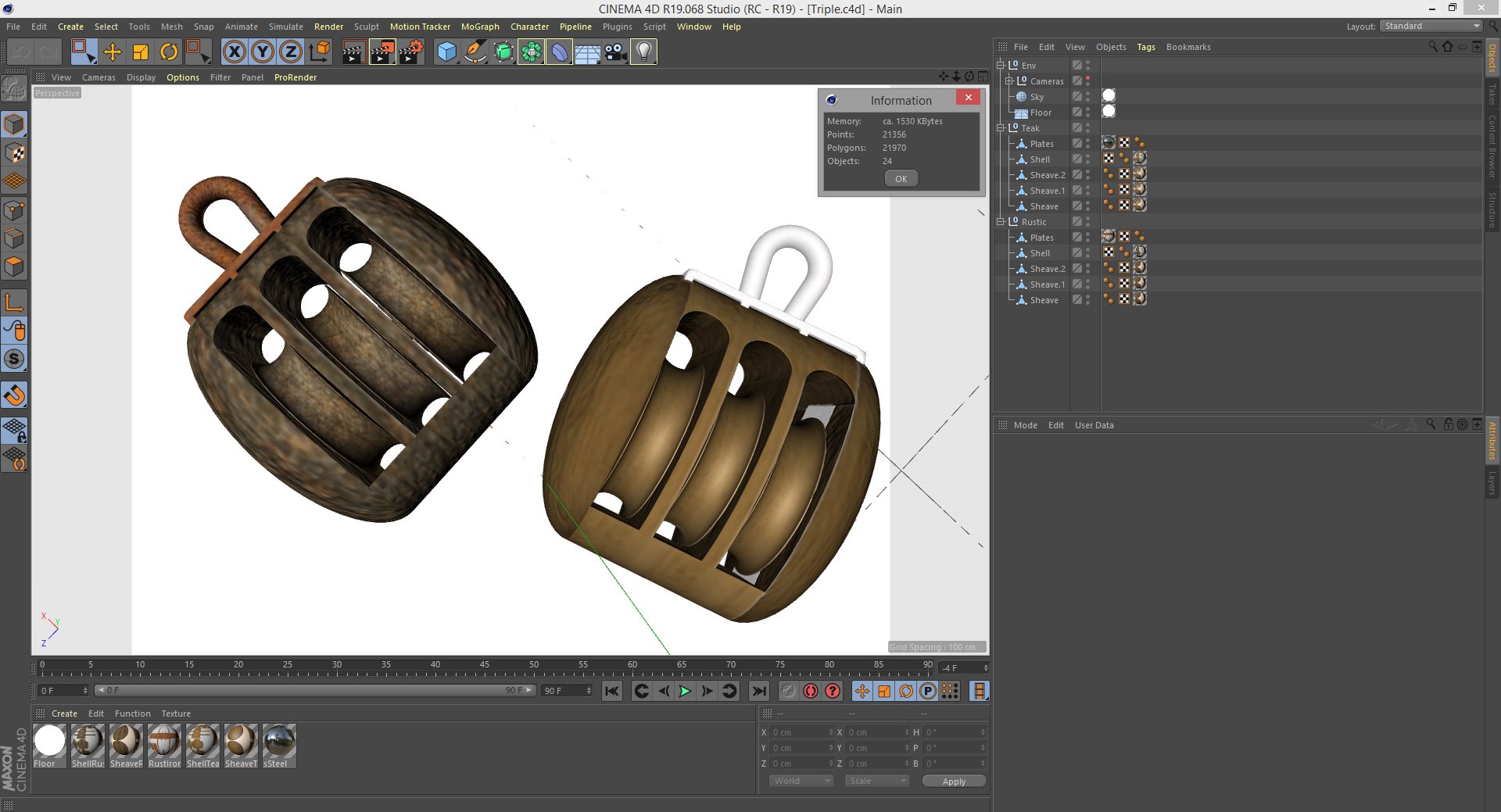Image resolution: width=1501 pixels, height=812 pixels.
Task: Open the Simulate menu
Action: pos(286,27)
